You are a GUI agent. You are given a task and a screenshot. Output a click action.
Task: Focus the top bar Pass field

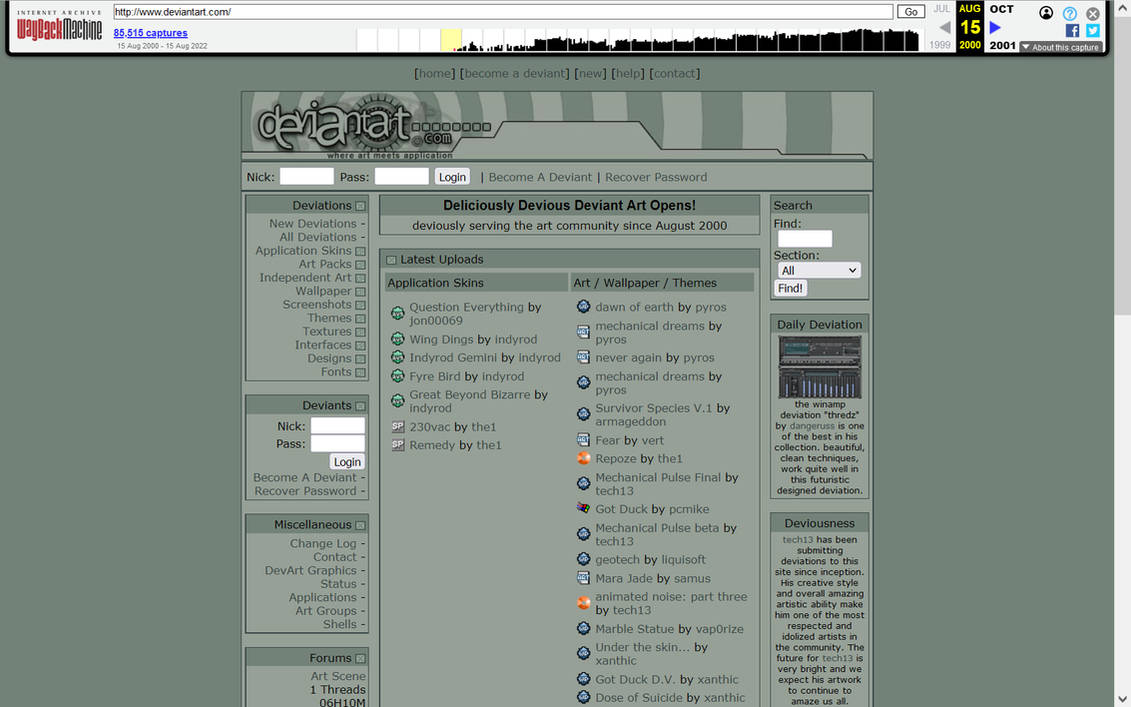point(402,177)
